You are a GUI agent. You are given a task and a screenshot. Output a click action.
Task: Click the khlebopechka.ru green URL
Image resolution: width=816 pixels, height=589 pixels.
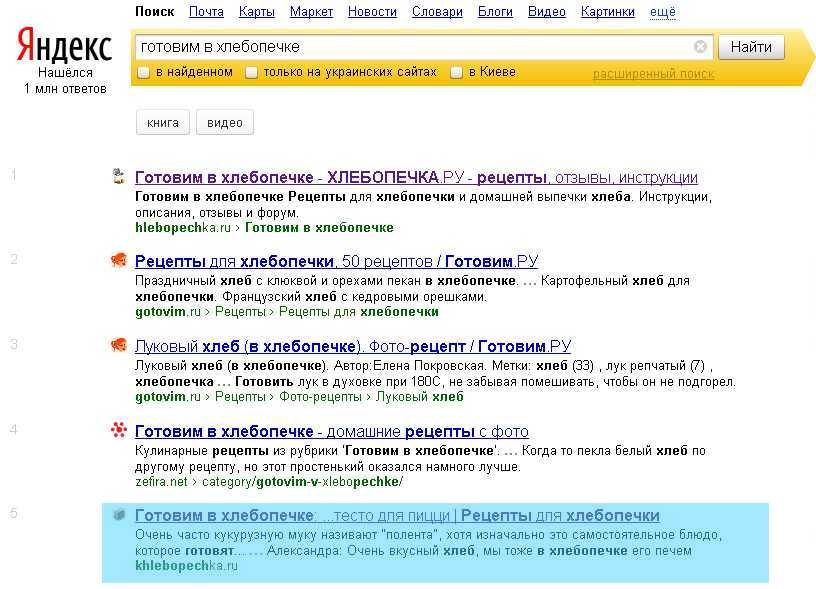tap(186, 566)
